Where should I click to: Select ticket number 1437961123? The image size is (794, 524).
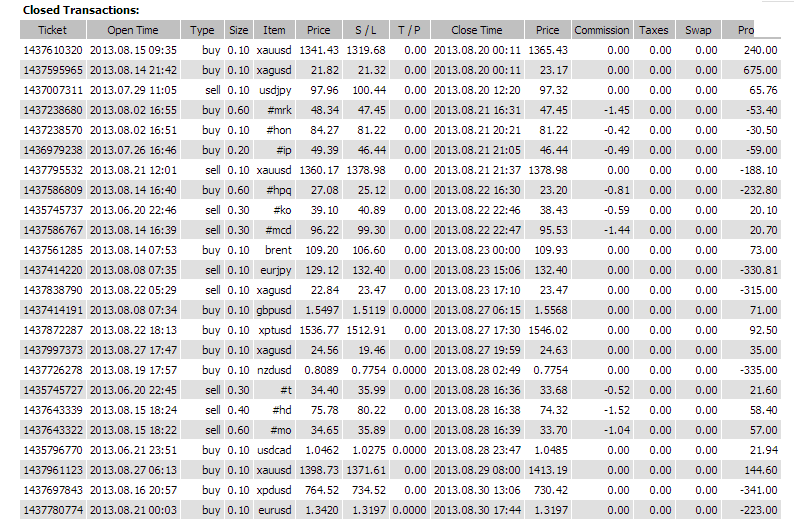point(53,470)
